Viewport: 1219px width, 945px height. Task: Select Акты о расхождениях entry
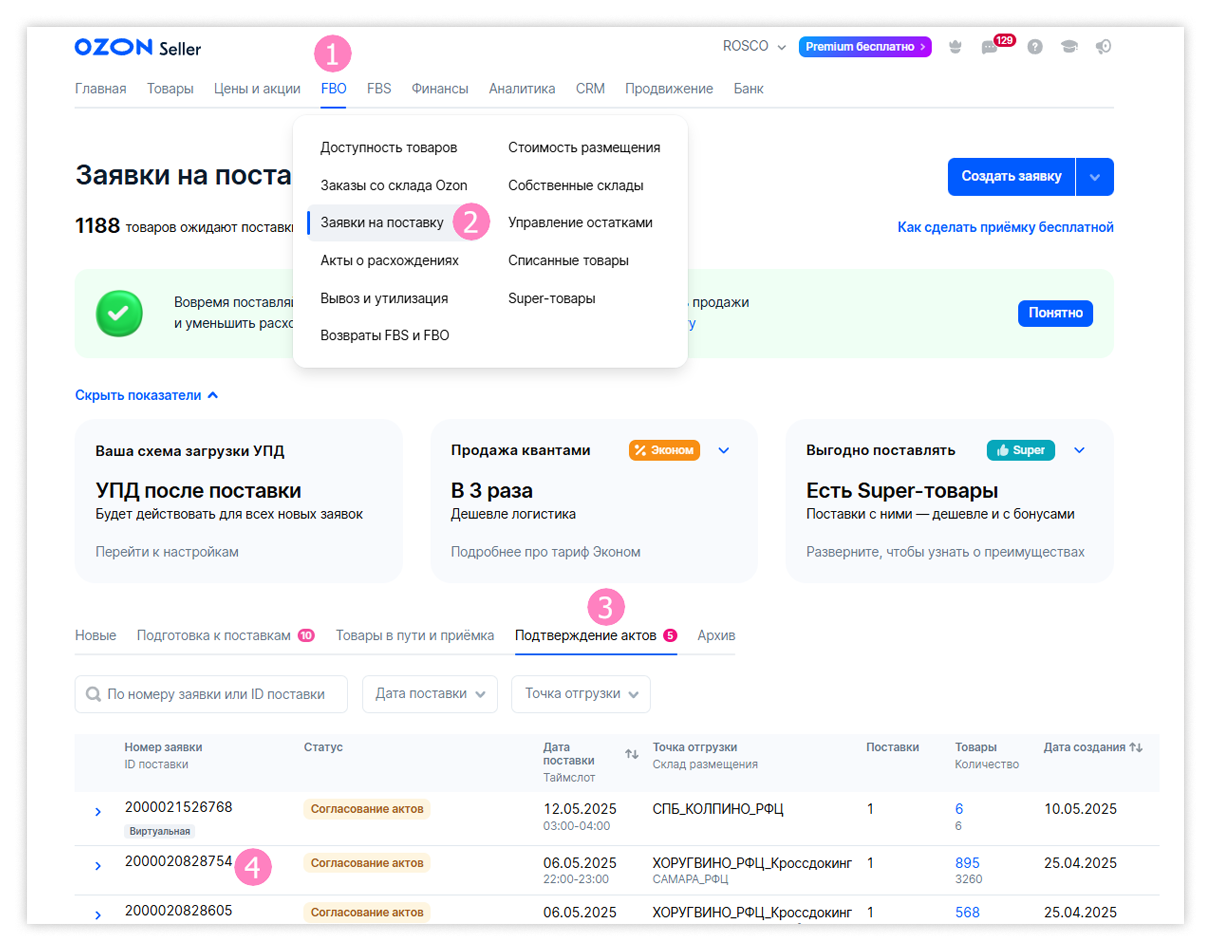390,260
